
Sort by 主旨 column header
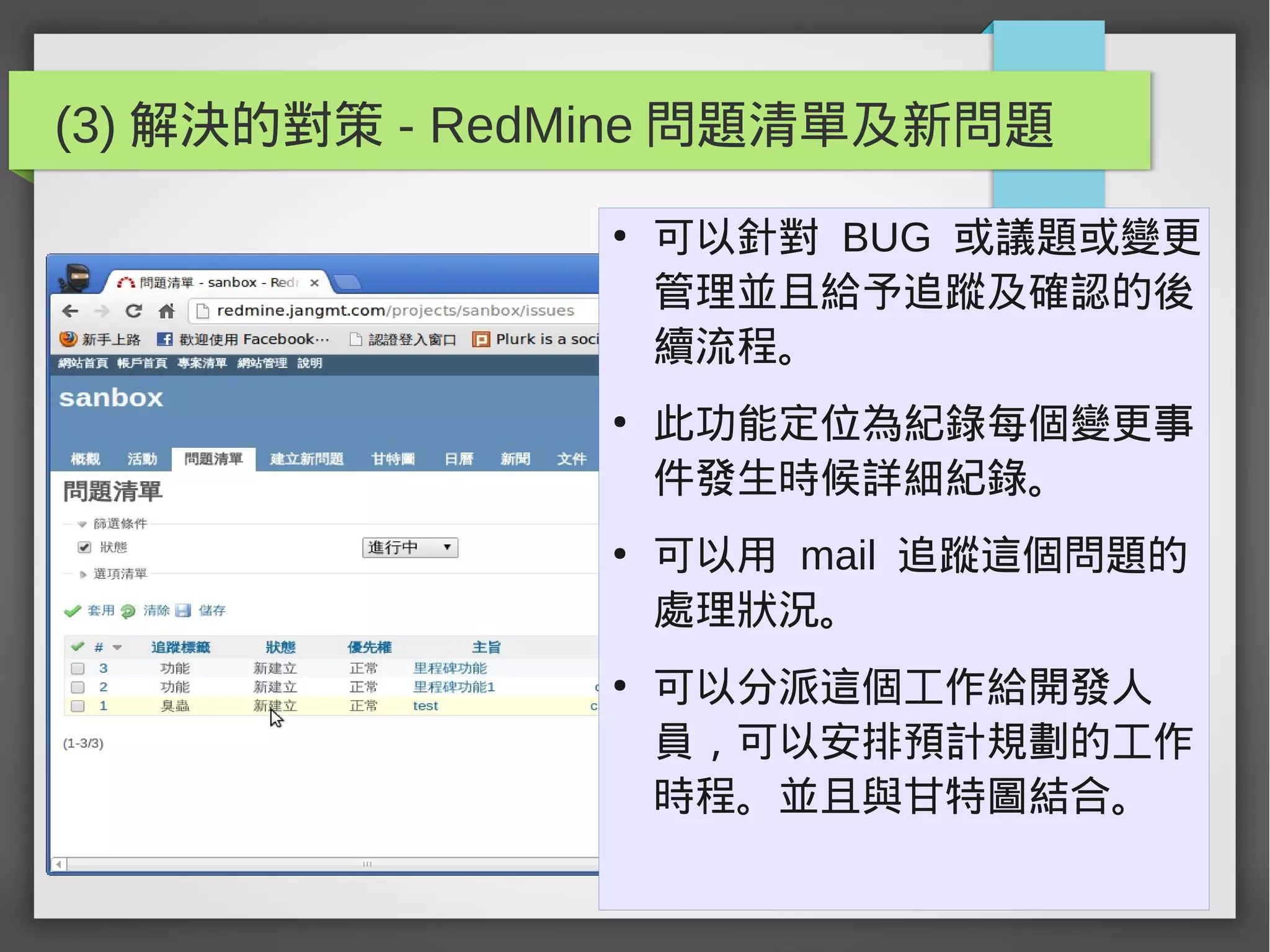(486, 647)
